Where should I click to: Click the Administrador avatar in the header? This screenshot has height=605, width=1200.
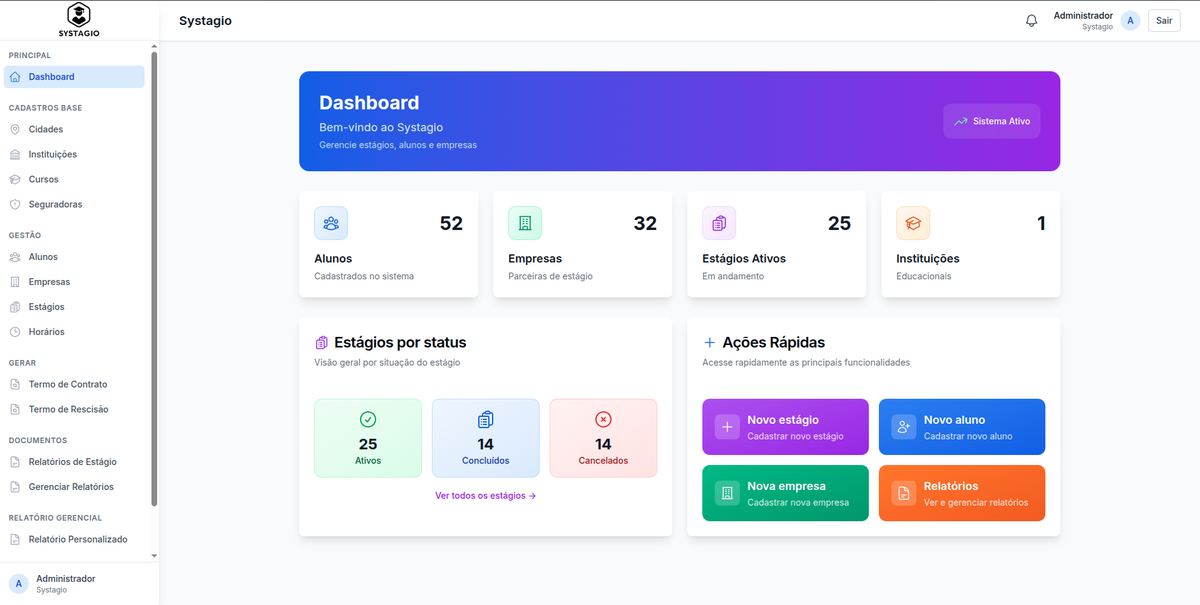coord(1130,20)
